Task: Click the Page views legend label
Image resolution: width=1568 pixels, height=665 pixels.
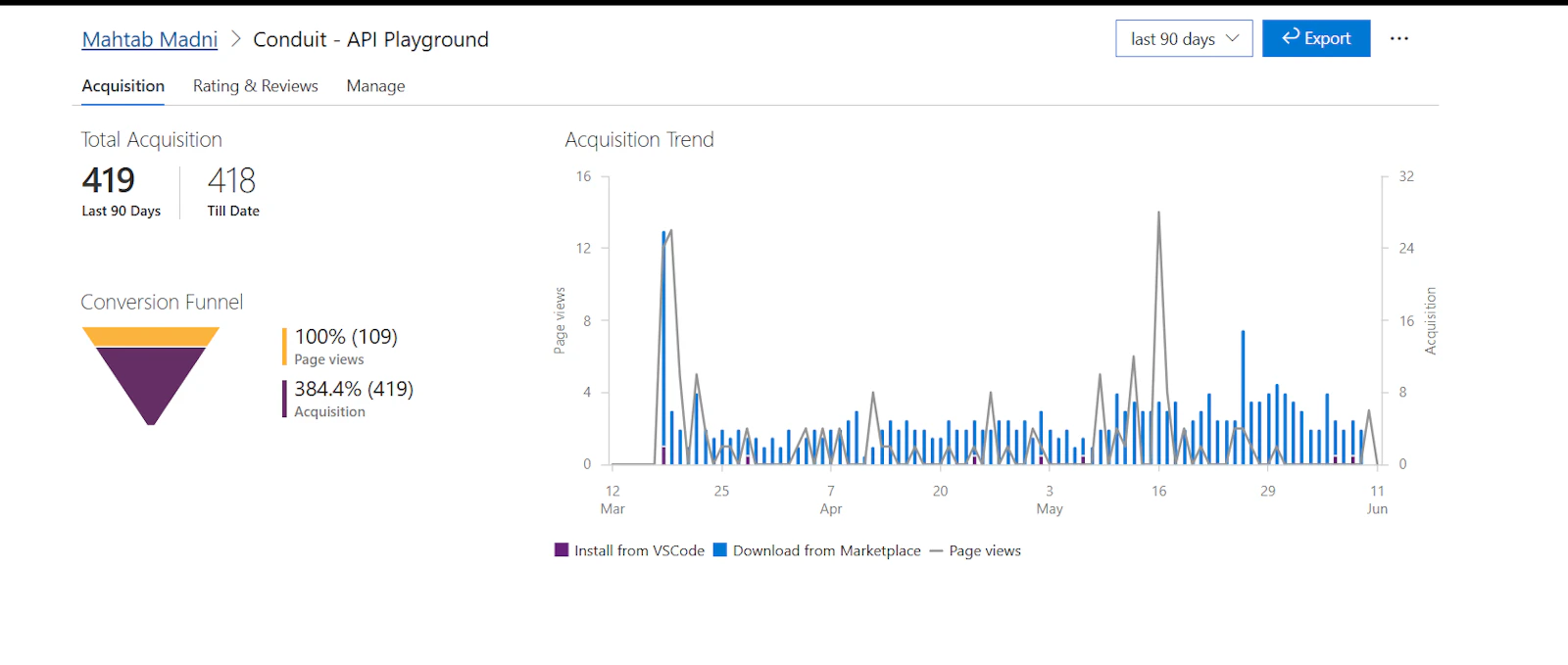Action: (x=985, y=550)
